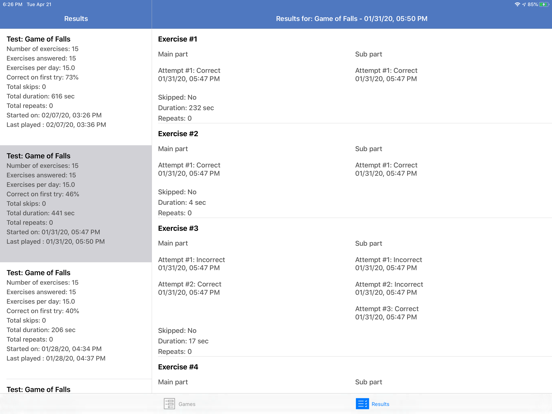Viewport: 552px width, 414px height.
Task: Tap the 'Results' sidebar header title
Action: [76, 19]
